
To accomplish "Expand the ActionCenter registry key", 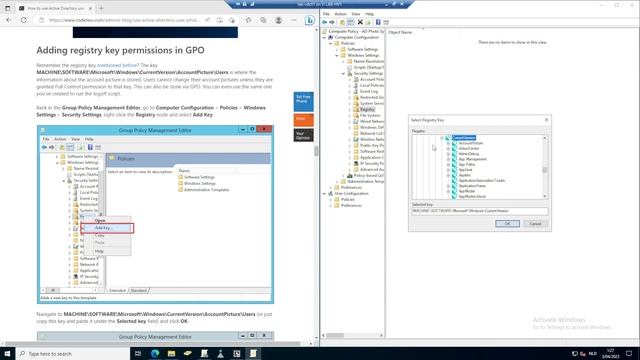I will [448, 149].
